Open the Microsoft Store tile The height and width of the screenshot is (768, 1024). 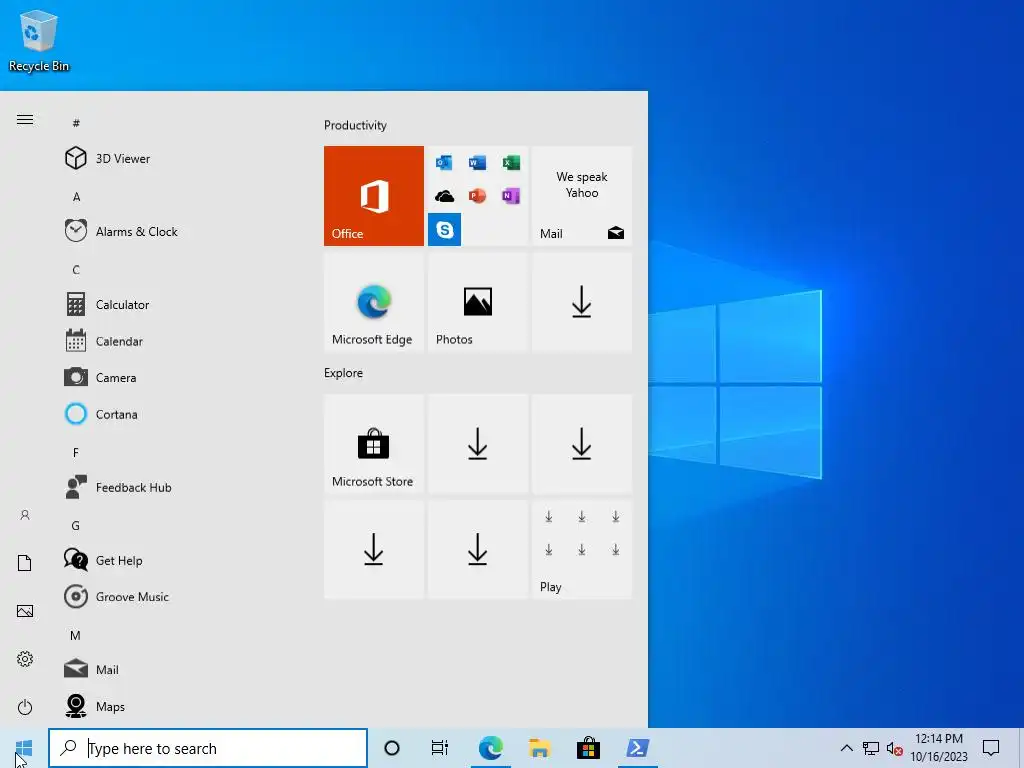pyautogui.click(x=374, y=444)
